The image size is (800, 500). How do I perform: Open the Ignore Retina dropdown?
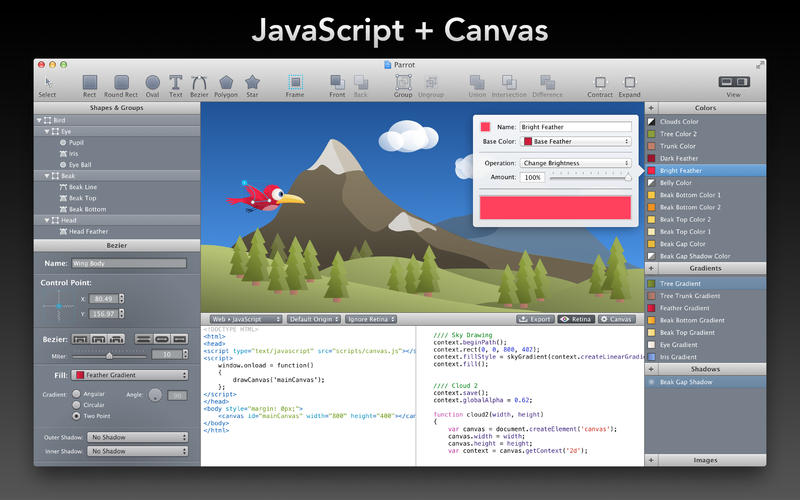pos(371,319)
